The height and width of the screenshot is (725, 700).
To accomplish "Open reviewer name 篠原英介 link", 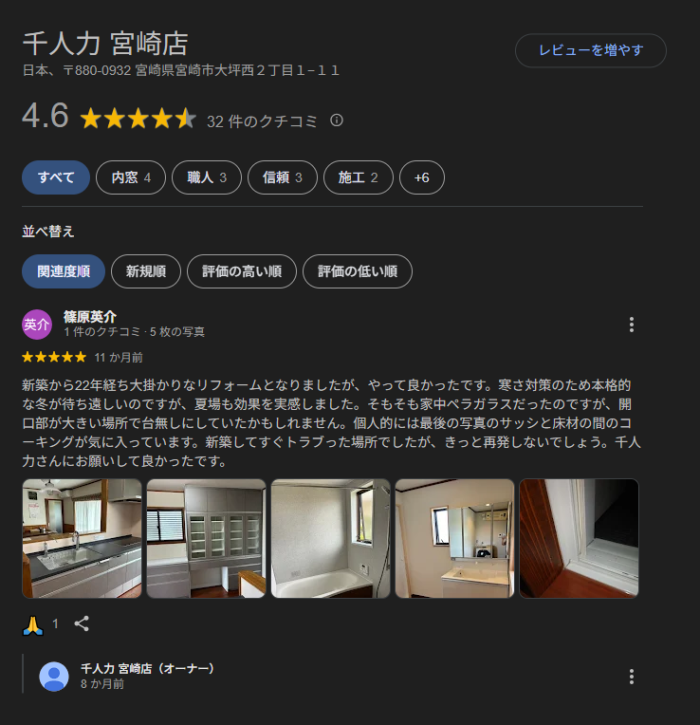I will [90, 317].
